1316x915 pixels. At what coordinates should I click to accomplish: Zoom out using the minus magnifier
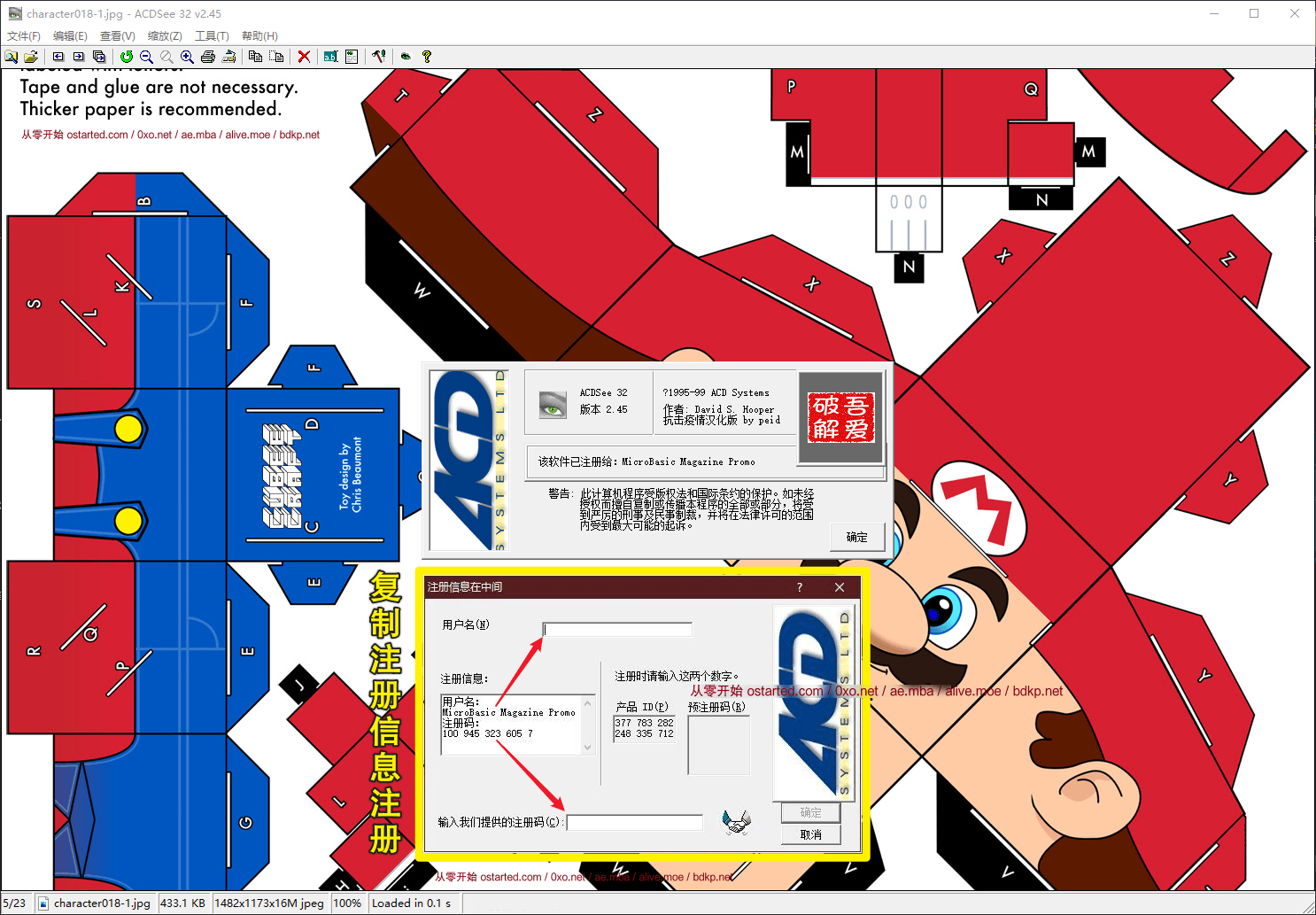147,57
